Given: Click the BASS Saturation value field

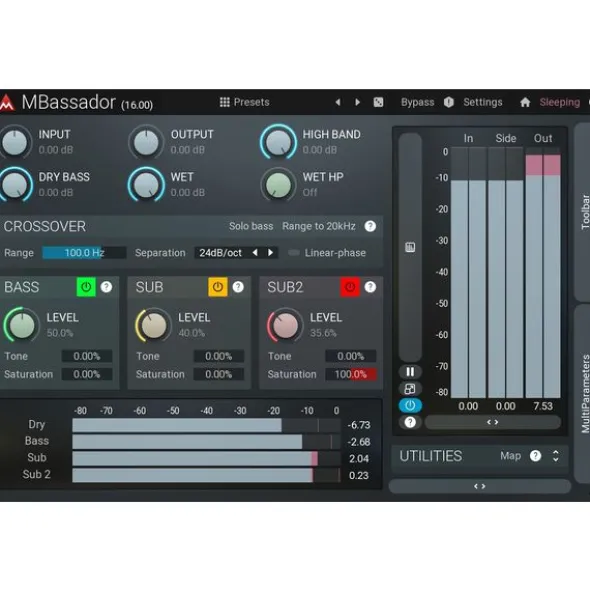Looking at the screenshot, I should 87,374.
